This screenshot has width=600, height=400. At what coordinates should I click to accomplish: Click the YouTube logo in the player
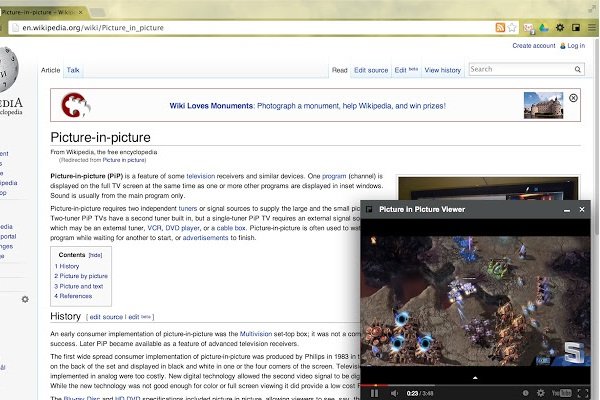pyautogui.click(x=561, y=393)
